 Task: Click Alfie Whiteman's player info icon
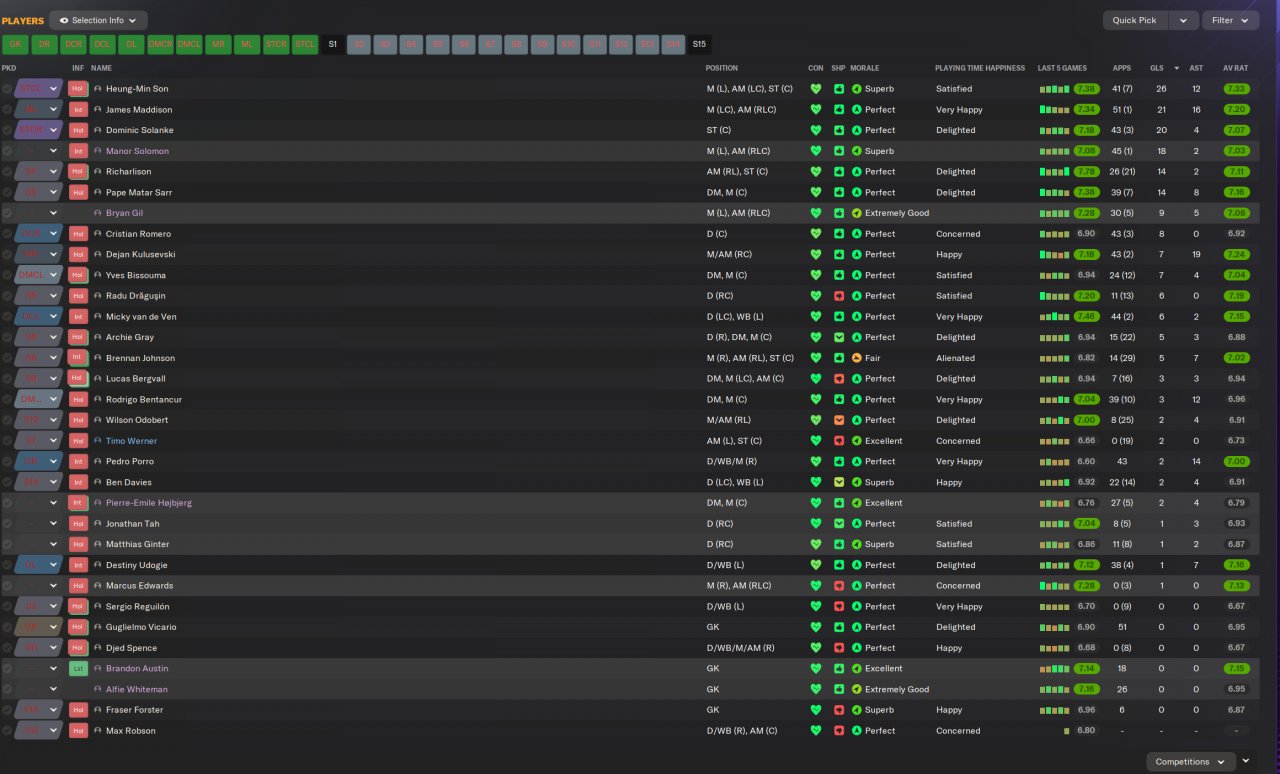(98, 689)
